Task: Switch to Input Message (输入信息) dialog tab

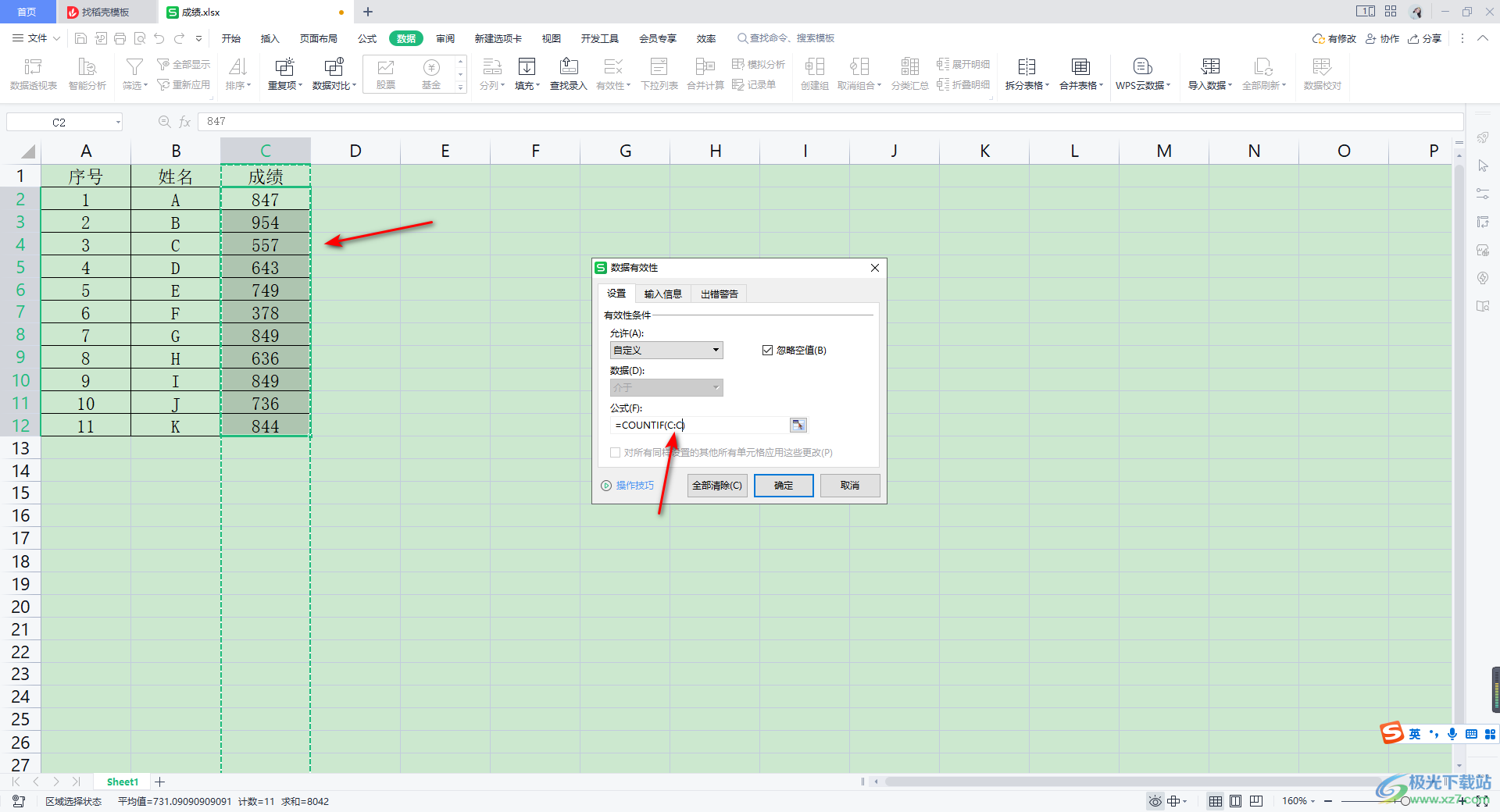Action: (x=663, y=294)
